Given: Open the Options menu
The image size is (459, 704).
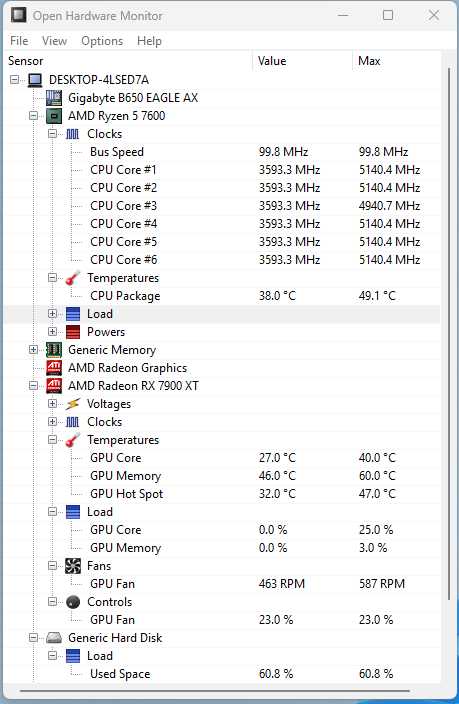Looking at the screenshot, I should pyautogui.click(x=102, y=41).
